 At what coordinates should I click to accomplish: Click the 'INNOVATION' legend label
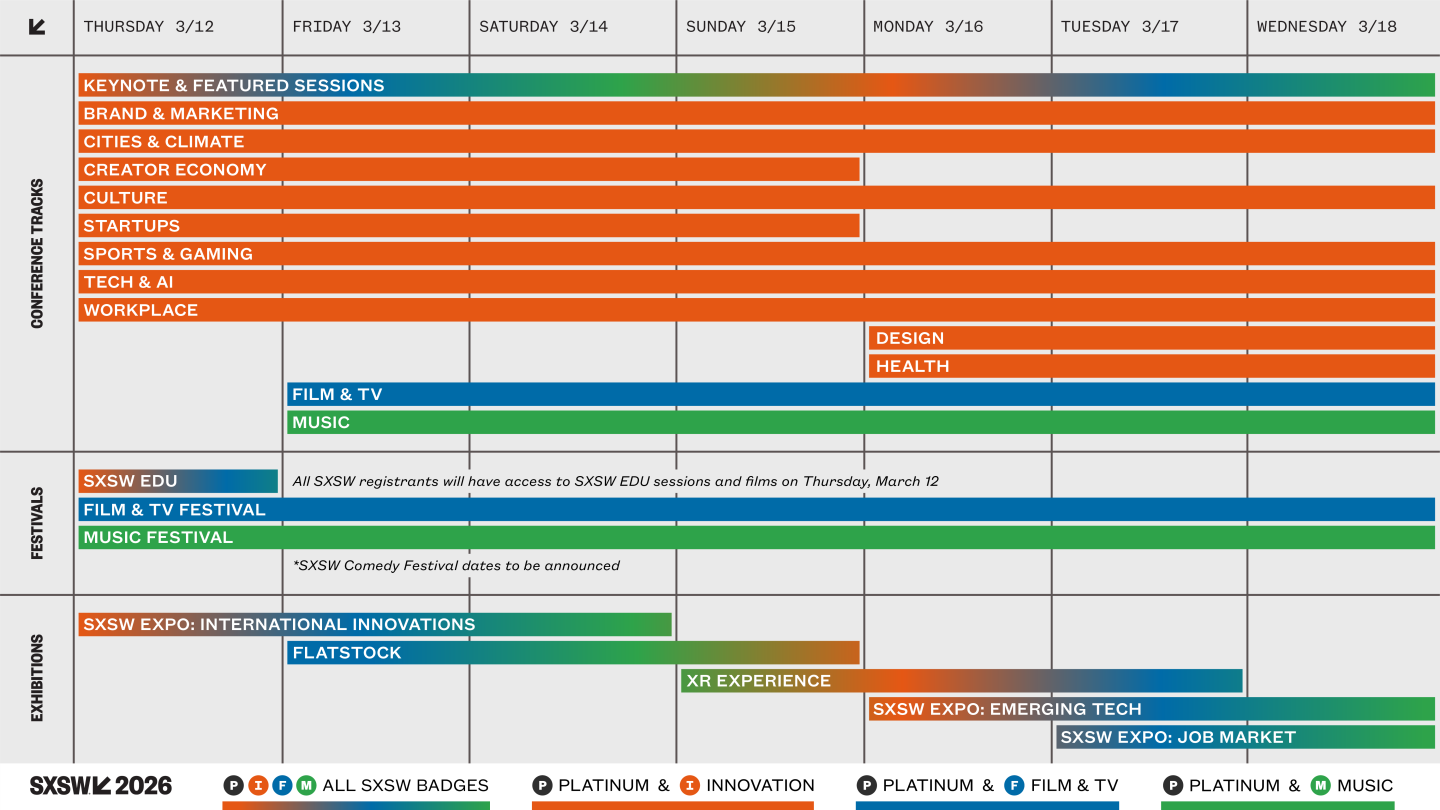coord(760,785)
